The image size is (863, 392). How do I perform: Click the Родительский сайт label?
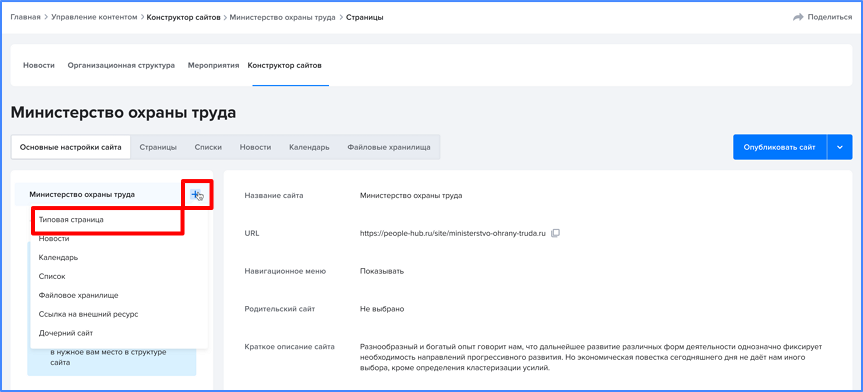pyautogui.click(x=279, y=309)
